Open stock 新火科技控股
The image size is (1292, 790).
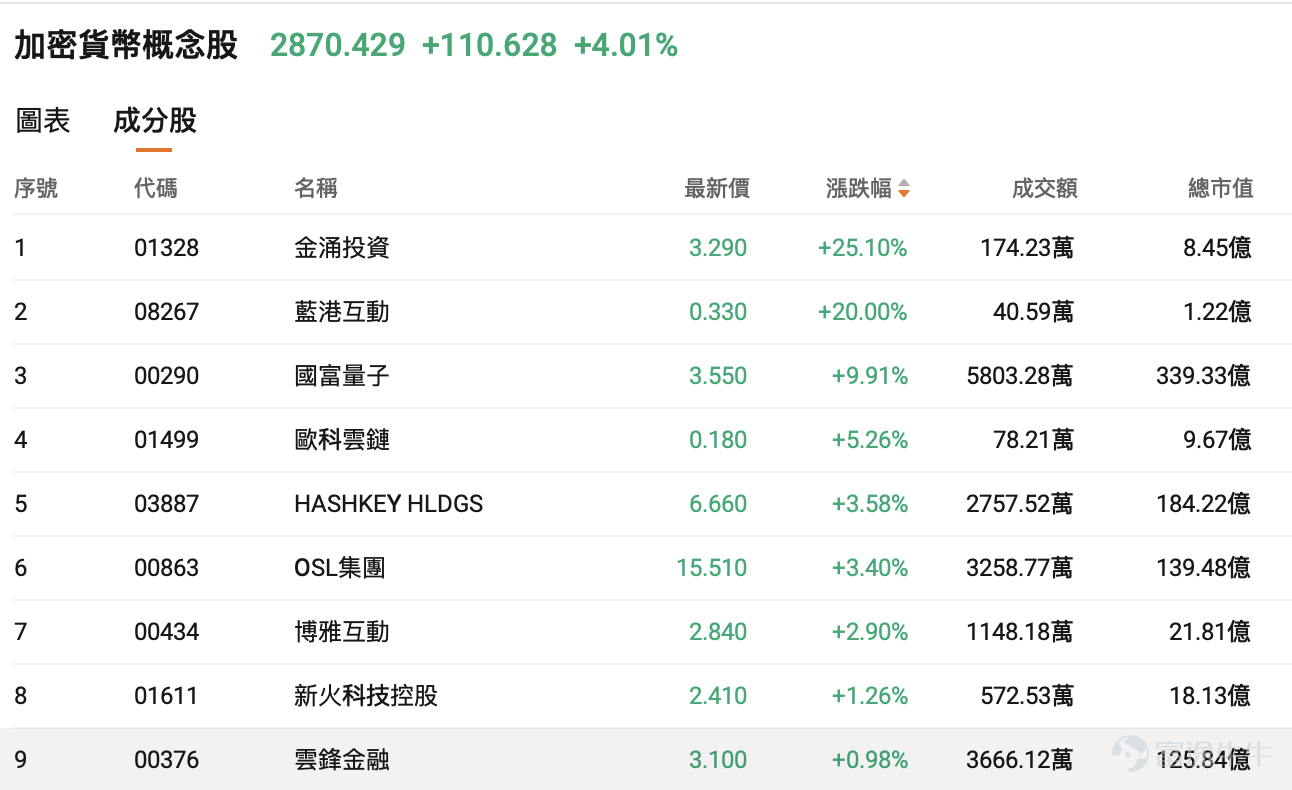tap(366, 696)
